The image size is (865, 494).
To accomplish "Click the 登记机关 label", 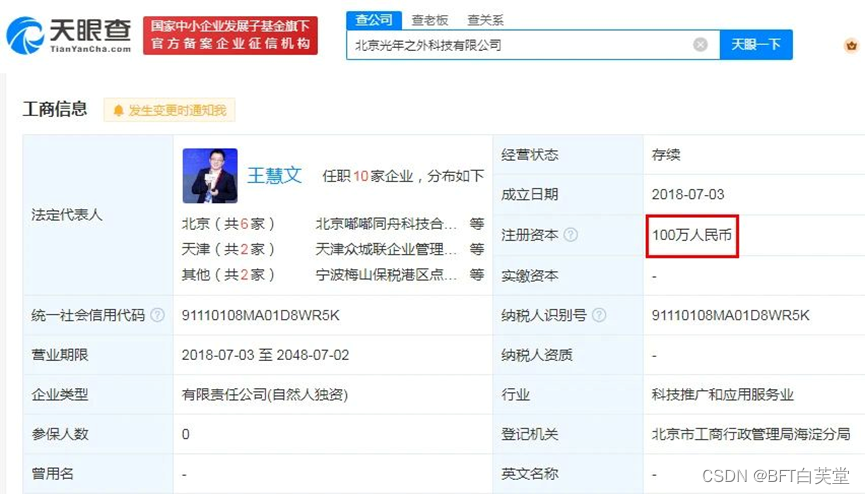I will (530, 434).
